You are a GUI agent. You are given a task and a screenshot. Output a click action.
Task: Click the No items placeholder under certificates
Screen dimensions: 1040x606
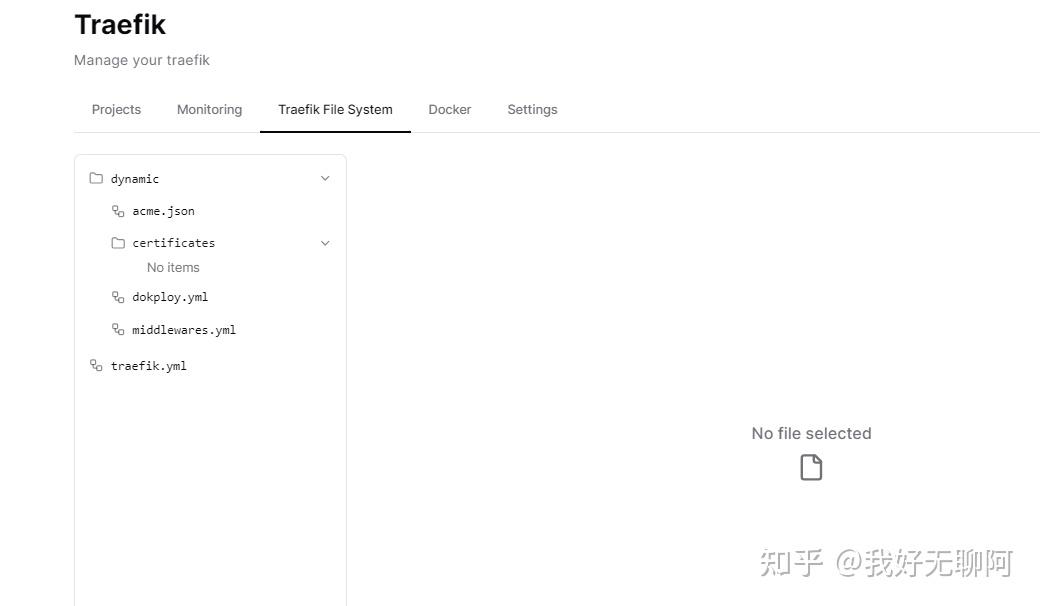tap(173, 267)
